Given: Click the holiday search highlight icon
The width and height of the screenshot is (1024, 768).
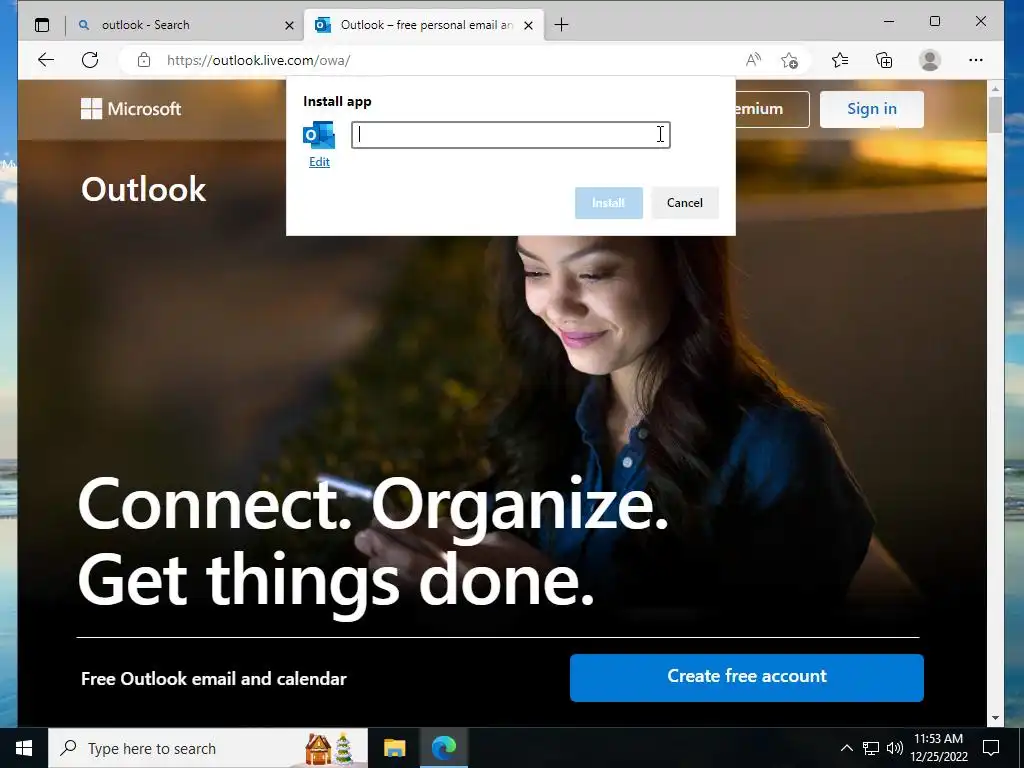Looking at the screenshot, I should coord(329,748).
